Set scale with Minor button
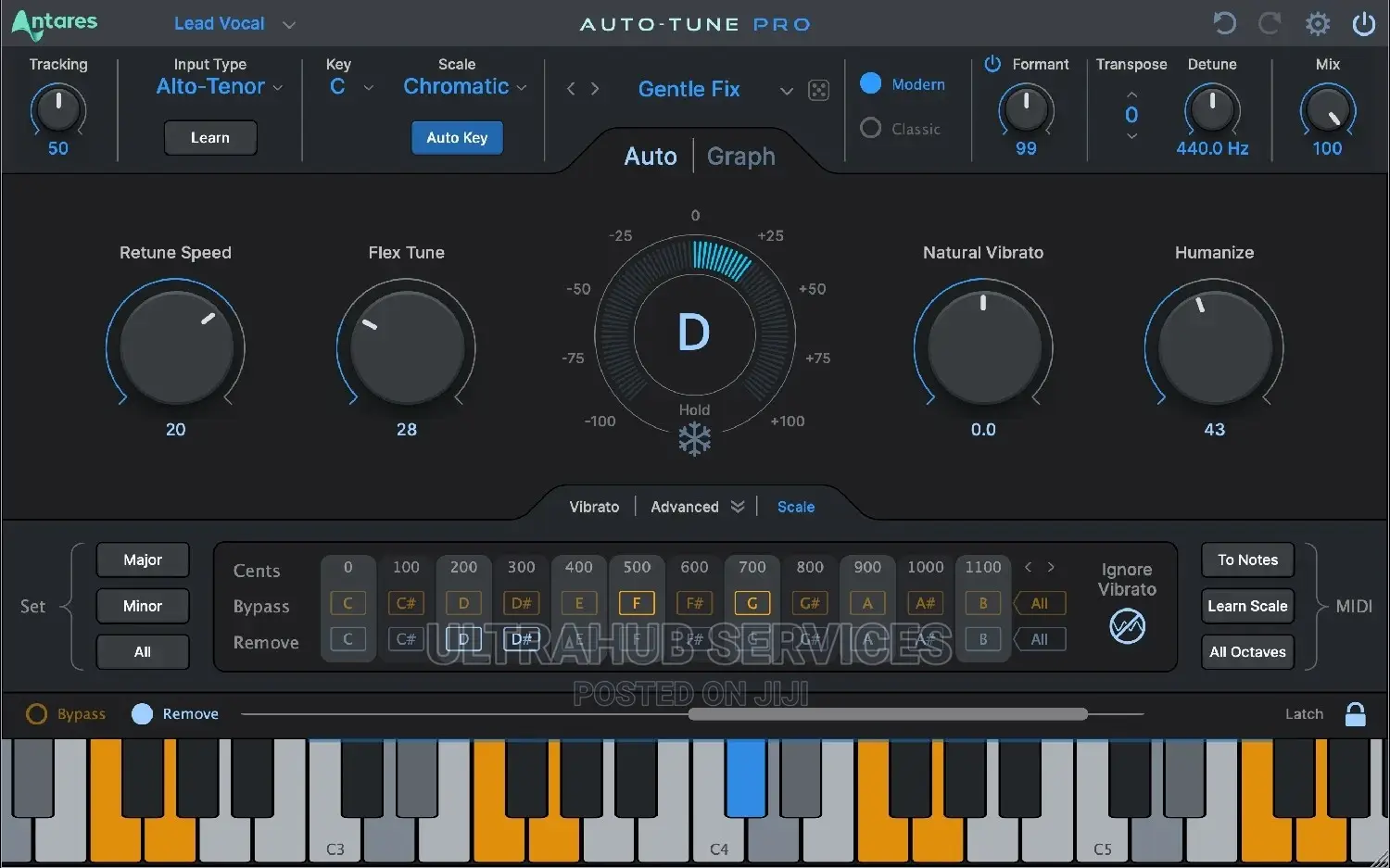Screen dimensions: 1390x868 click(143, 606)
